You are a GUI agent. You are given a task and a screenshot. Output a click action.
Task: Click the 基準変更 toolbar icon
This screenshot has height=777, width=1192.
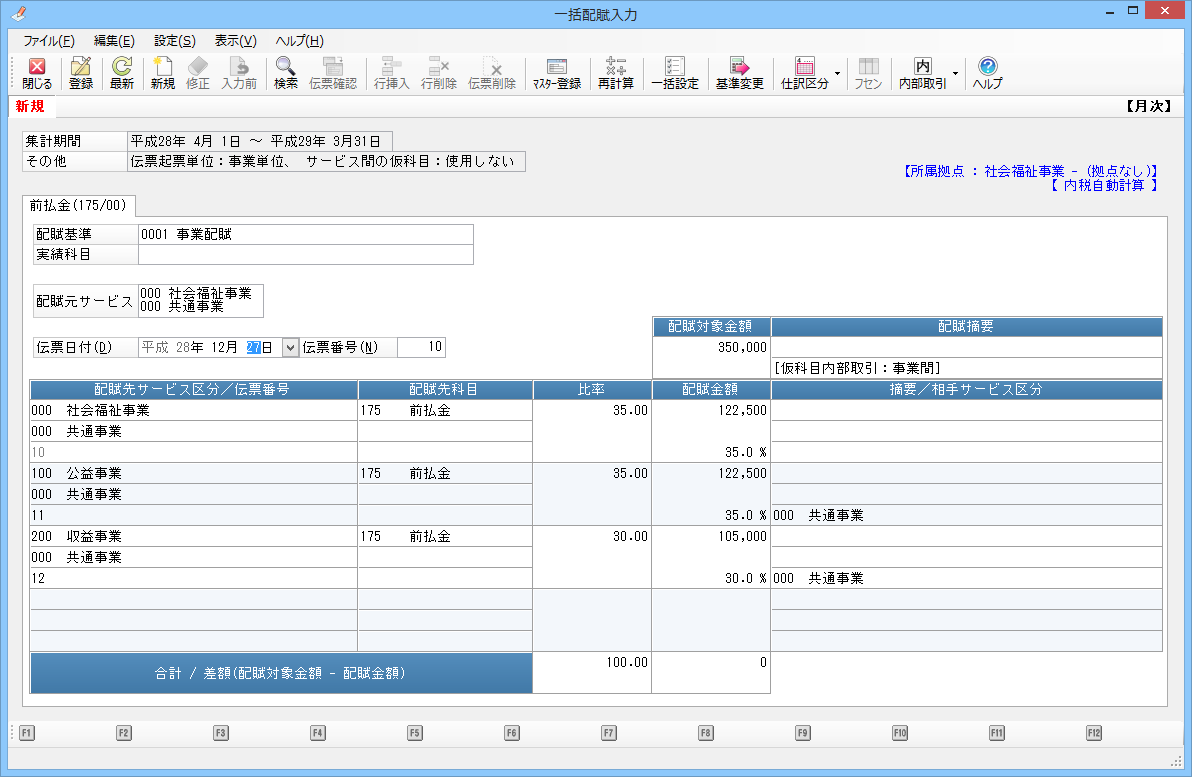click(x=739, y=73)
